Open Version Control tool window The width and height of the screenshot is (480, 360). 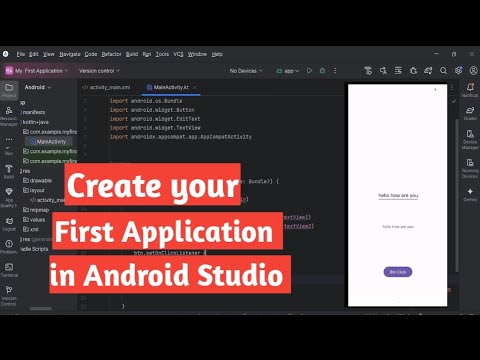point(9,295)
